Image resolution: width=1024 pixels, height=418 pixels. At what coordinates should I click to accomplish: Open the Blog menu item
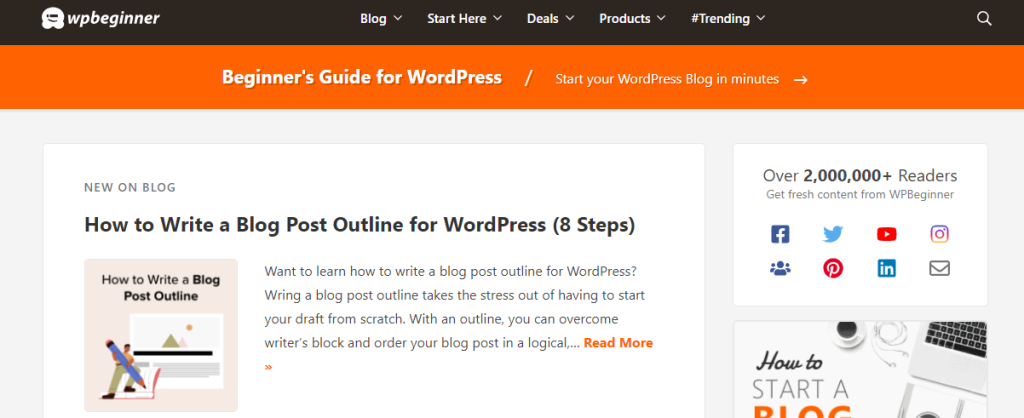(374, 18)
